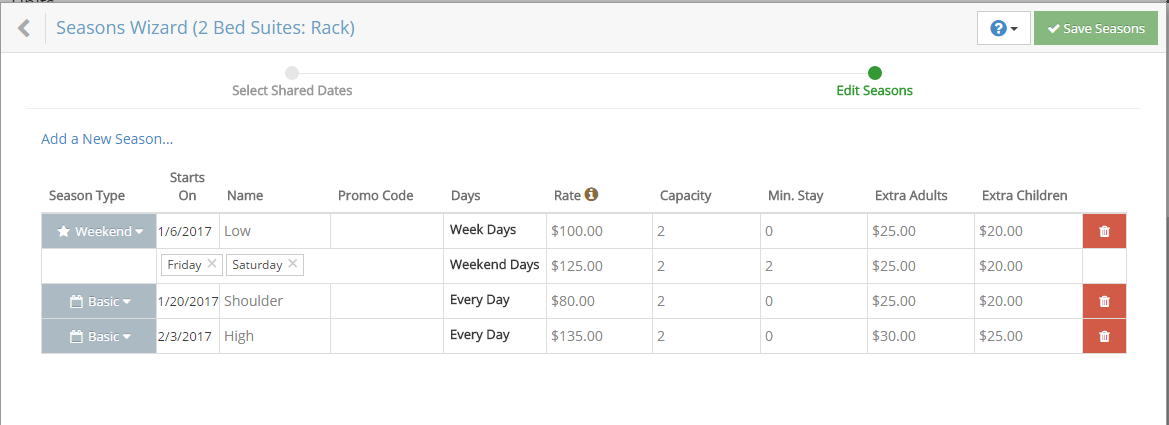This screenshot has width=1169, height=425.
Task: Click the 1/20/2017 start date
Action: (x=188, y=301)
